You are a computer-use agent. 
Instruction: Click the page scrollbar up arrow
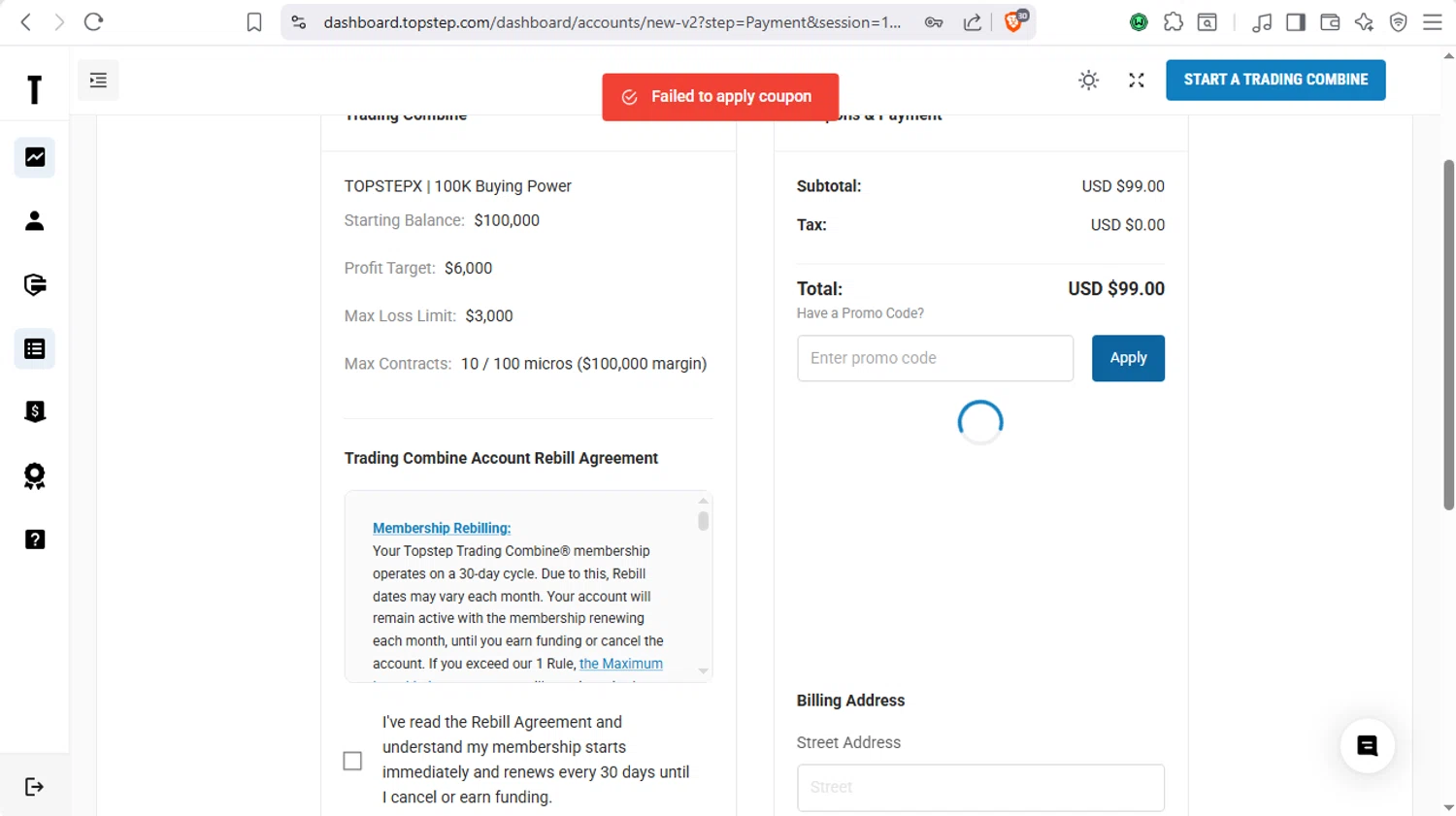coord(1448,55)
